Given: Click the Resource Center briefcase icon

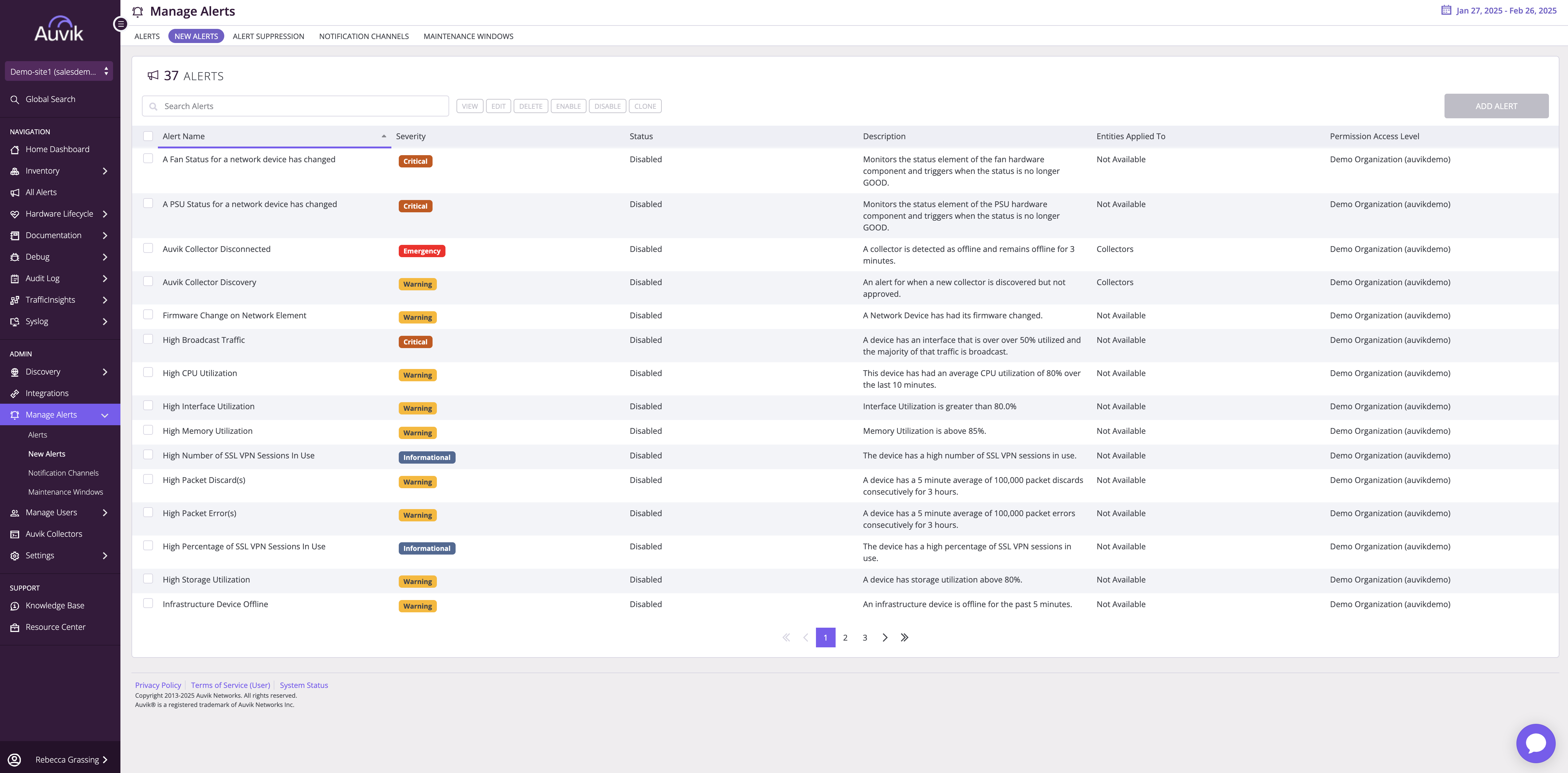Looking at the screenshot, I should [15, 627].
